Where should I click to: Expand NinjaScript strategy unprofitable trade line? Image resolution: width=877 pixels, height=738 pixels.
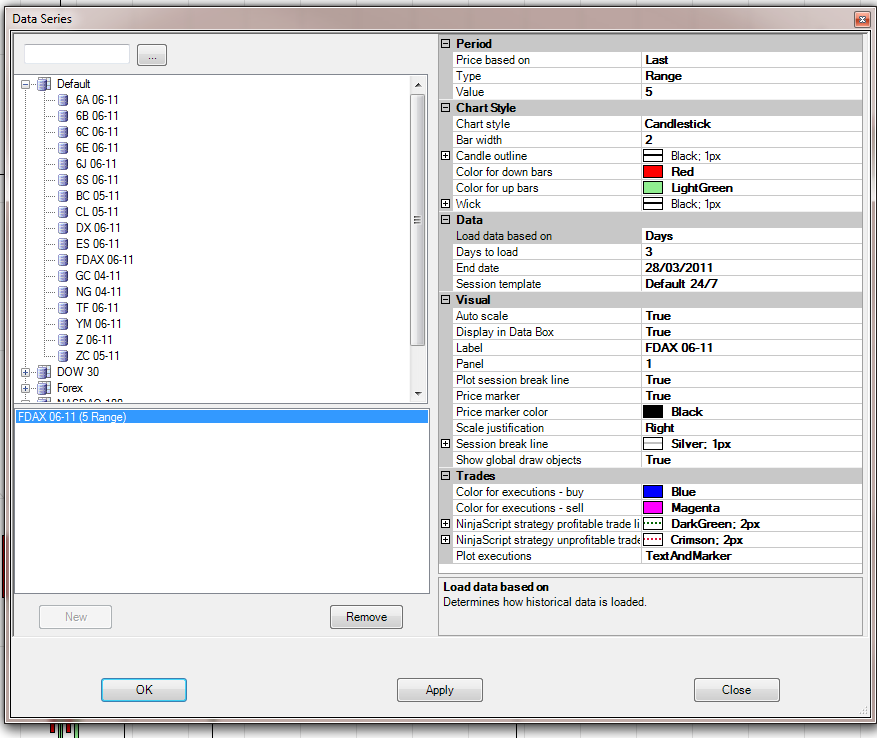pos(445,540)
